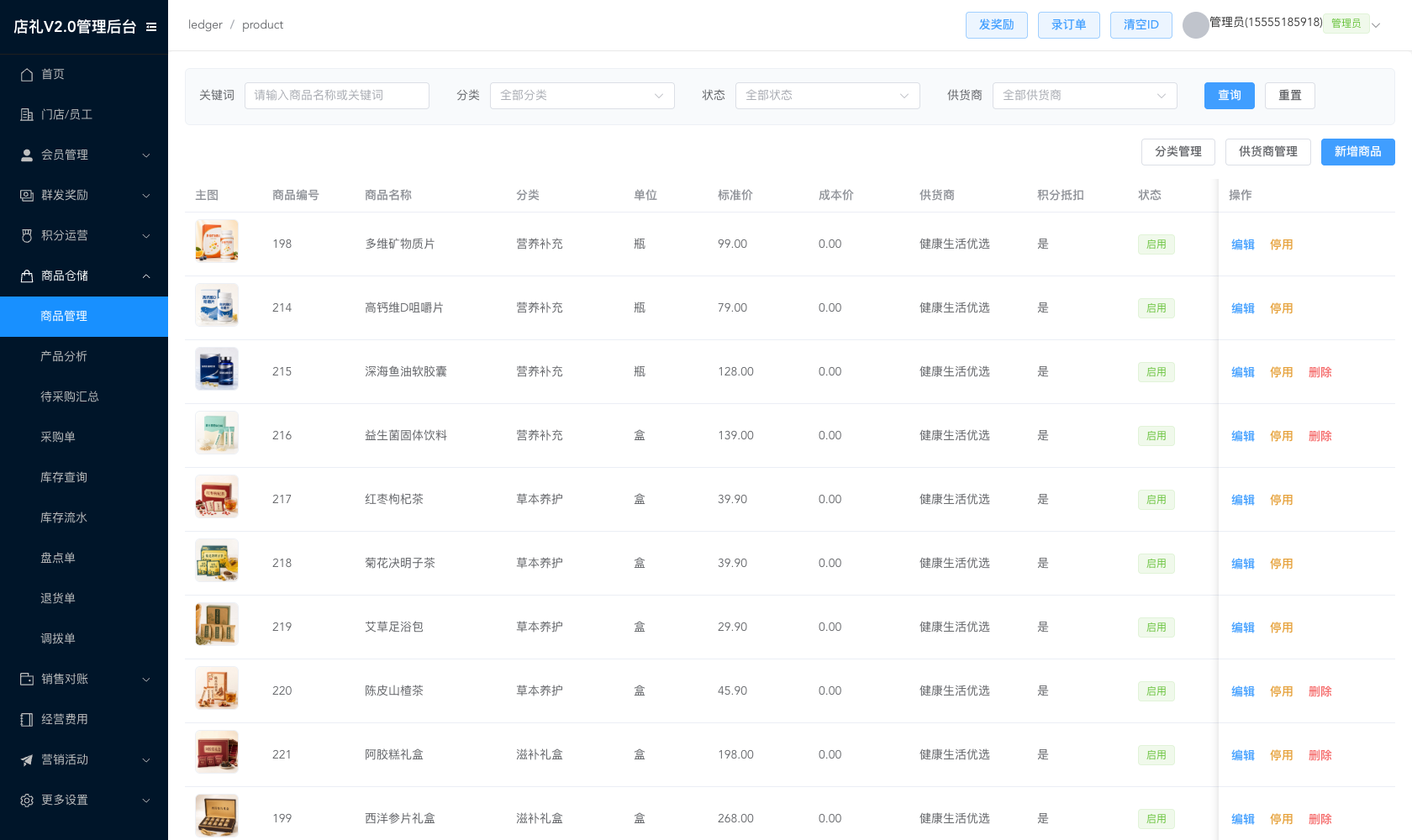
Task: Click the paper plane icon beside 营销活动
Action: pos(27,759)
